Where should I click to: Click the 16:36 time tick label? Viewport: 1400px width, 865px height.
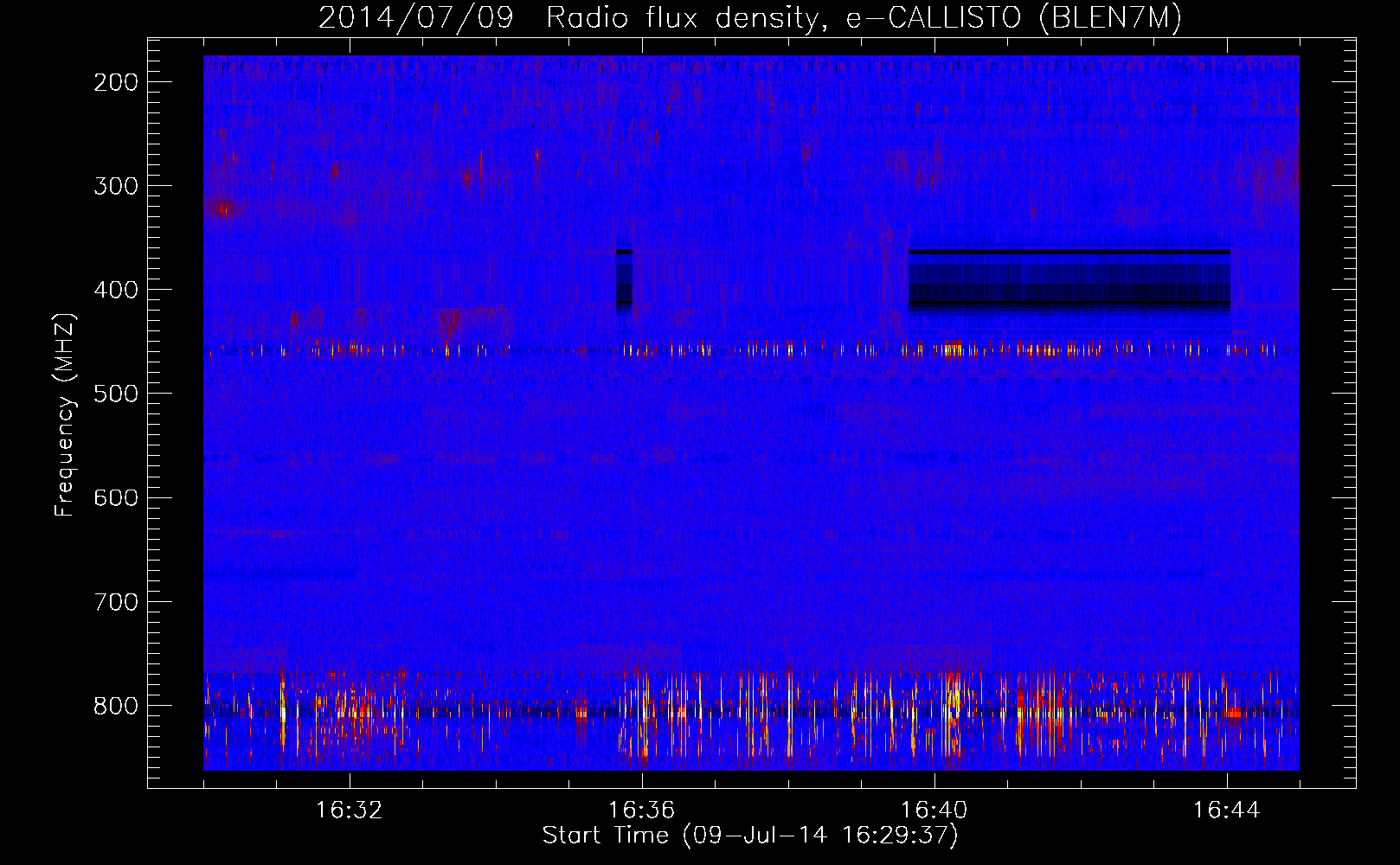641,811
